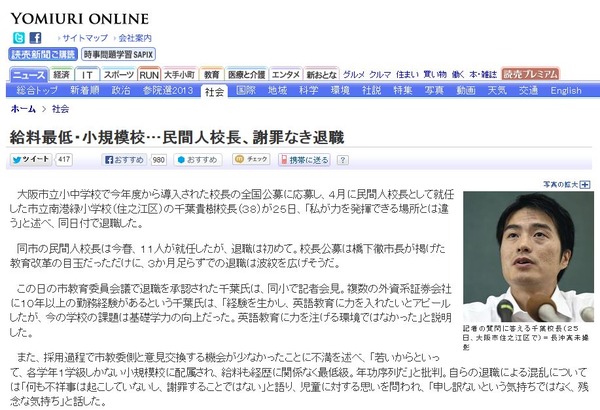Open the Twitter icon under the logo
600x410 pixels.
(x=19, y=38)
